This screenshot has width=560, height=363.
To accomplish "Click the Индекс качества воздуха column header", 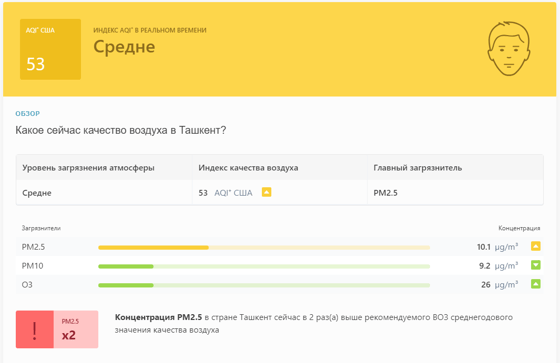I will coord(248,168).
